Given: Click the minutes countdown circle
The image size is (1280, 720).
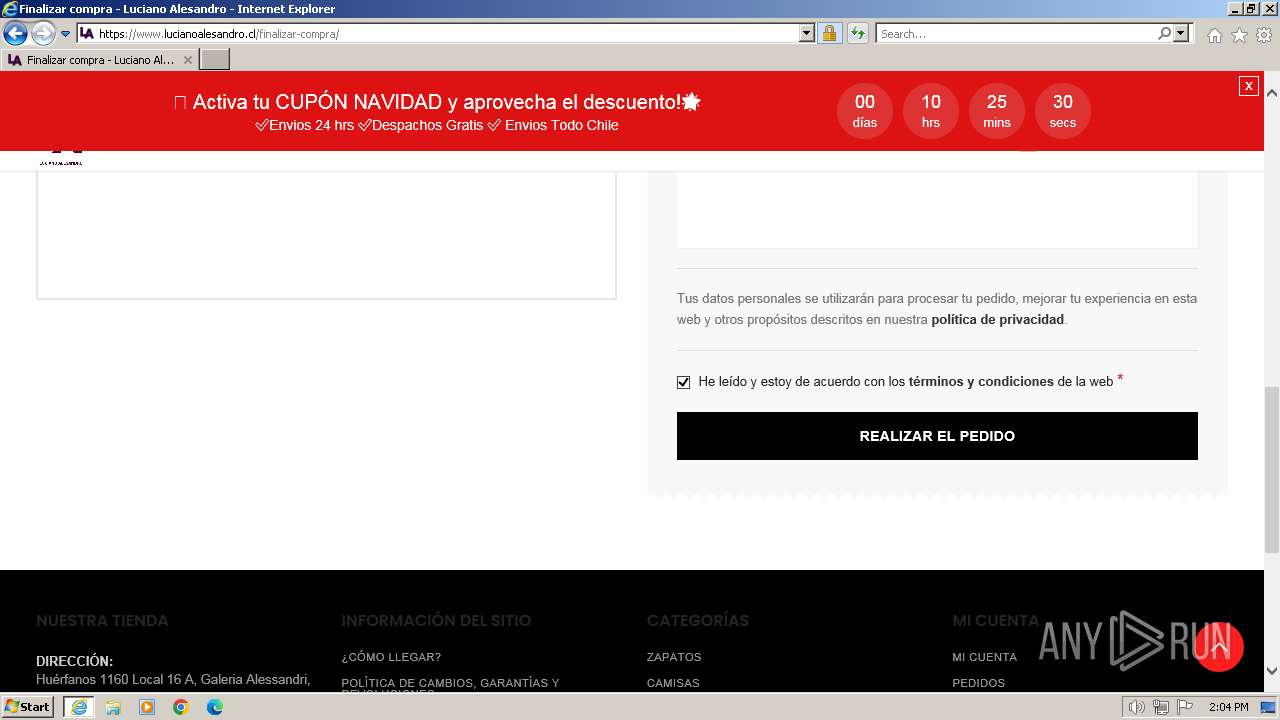Looking at the screenshot, I should (997, 111).
